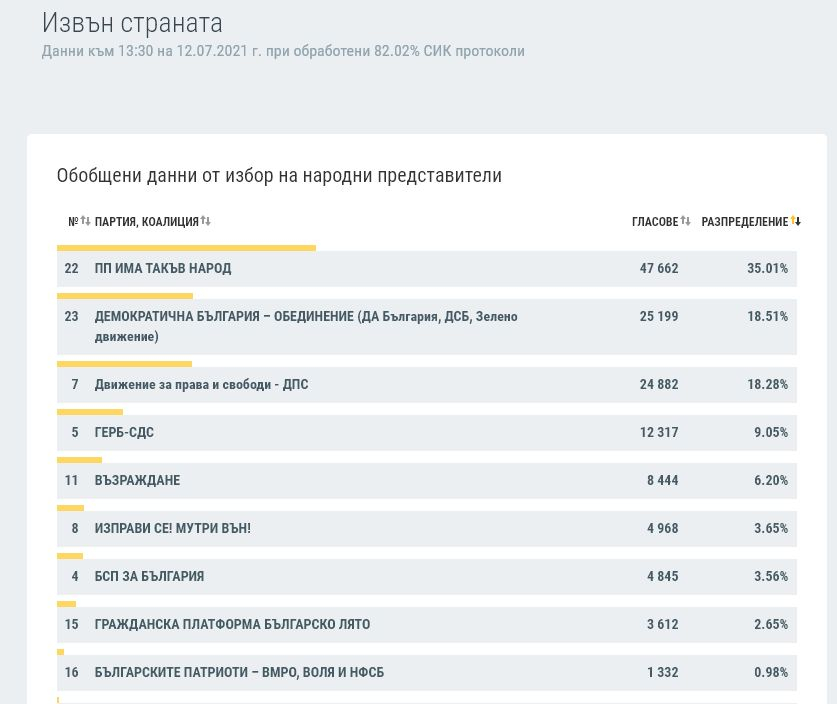Sort by ГЛАСОВЕ arrows icon
Screen dimensions: 837x704
coord(685,220)
